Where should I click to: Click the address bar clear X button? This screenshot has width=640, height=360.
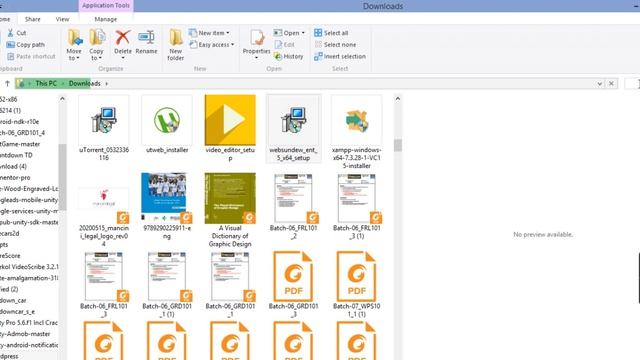[x=611, y=84]
